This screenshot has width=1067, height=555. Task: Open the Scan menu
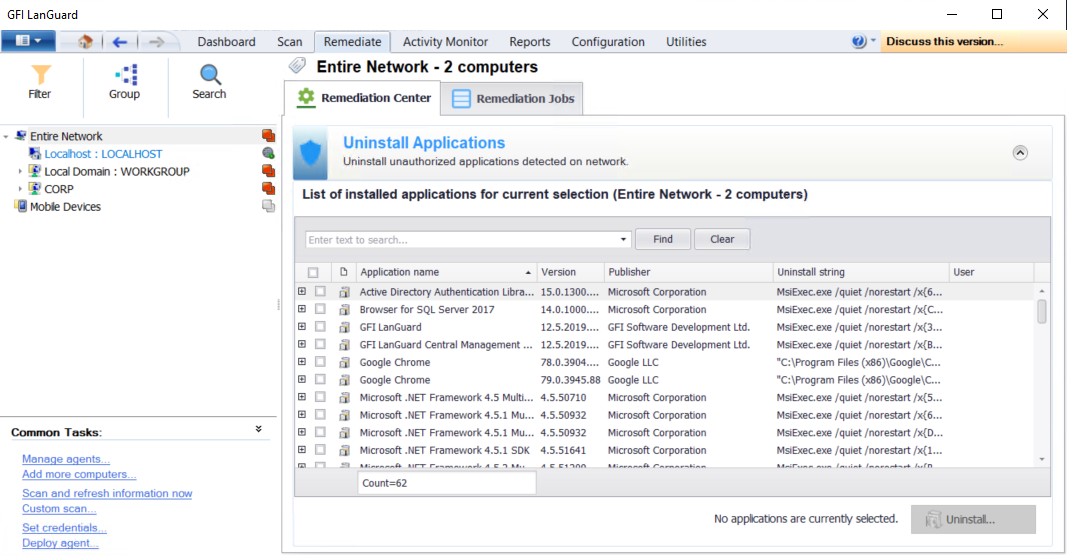point(289,41)
